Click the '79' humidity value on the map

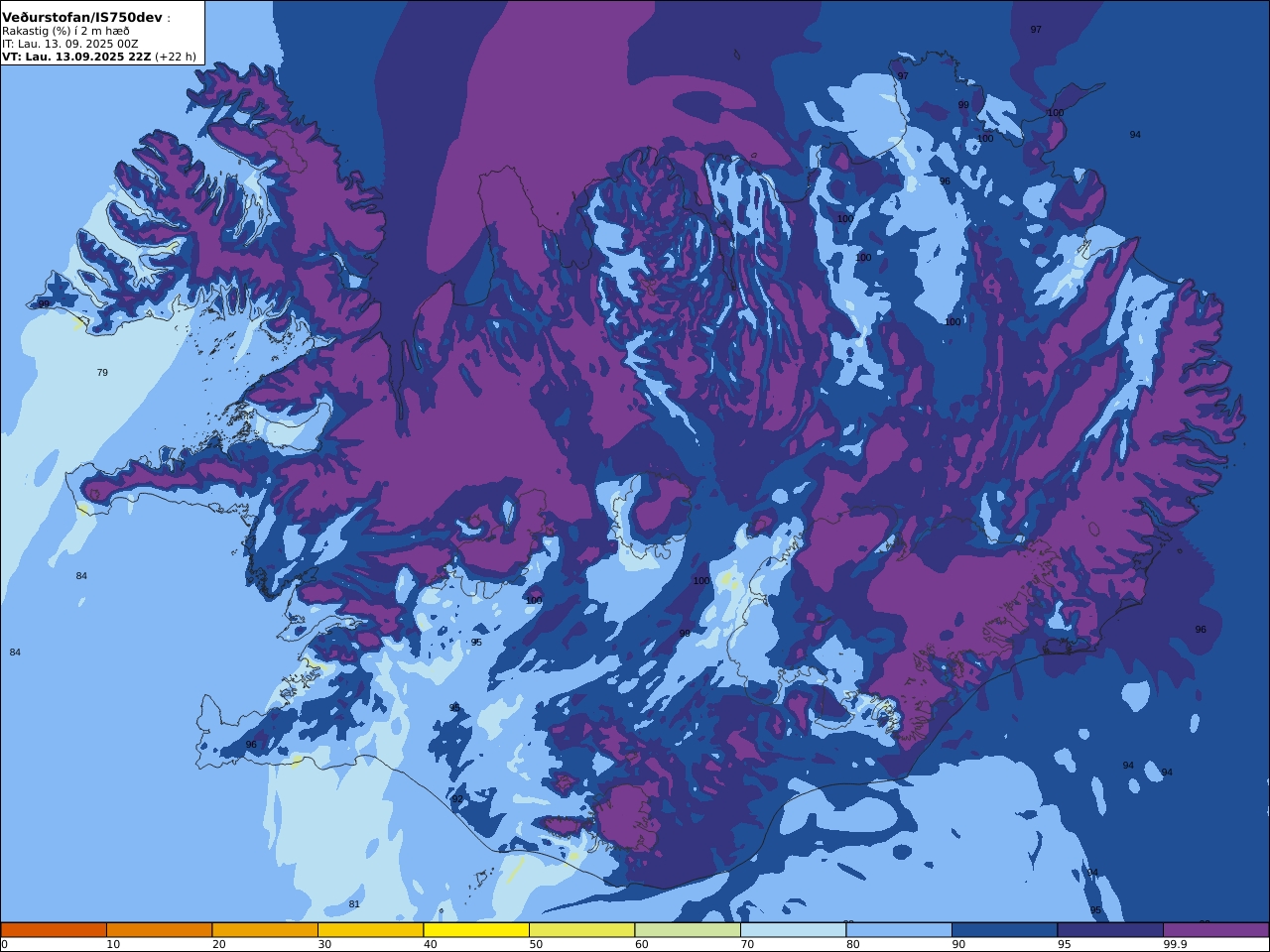[102, 373]
